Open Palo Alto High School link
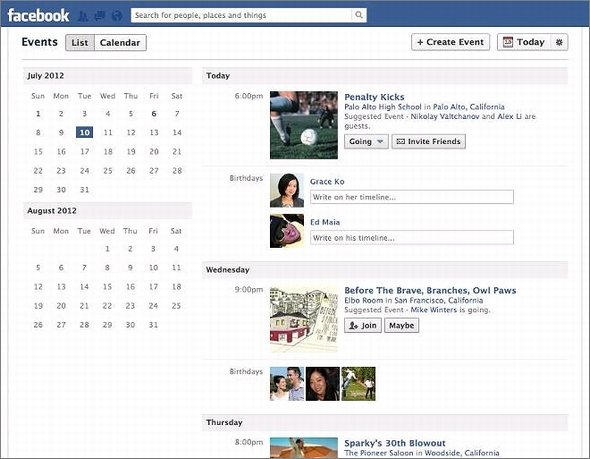The height and width of the screenshot is (459, 590). coord(383,107)
